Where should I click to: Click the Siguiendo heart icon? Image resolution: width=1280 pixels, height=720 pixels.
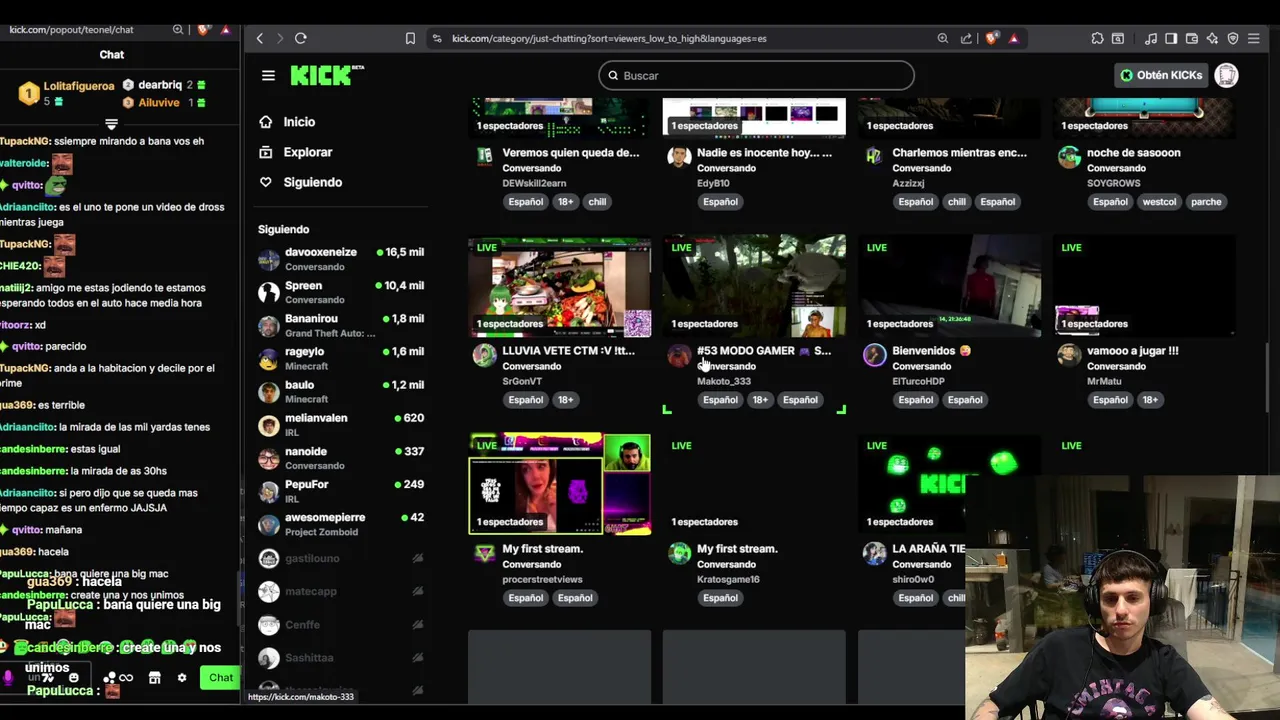265,182
